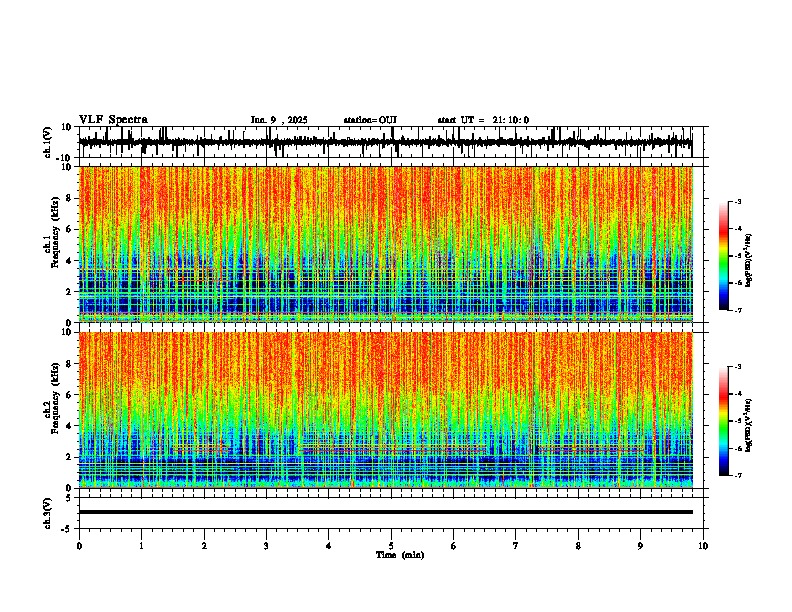Select the date text "Jan. 9, 2025"
The image size is (792, 612).
click(x=279, y=120)
